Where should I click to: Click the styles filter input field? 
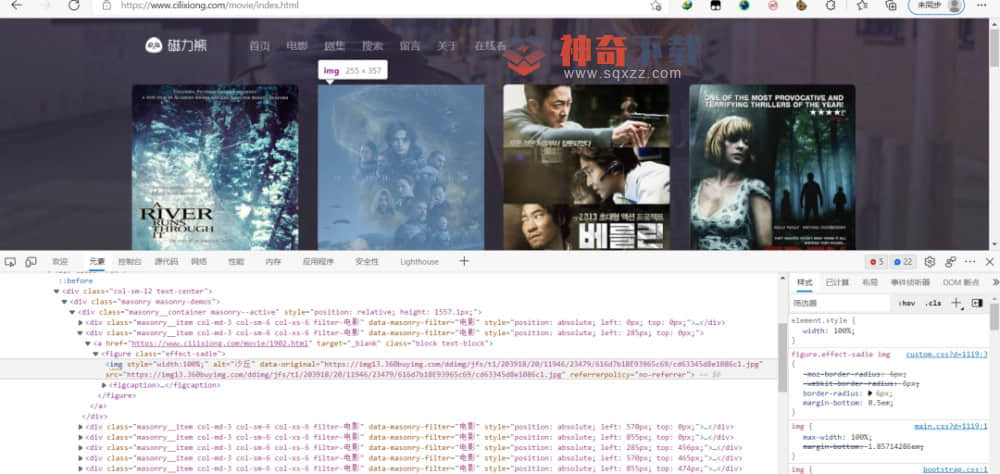[x=840, y=303]
